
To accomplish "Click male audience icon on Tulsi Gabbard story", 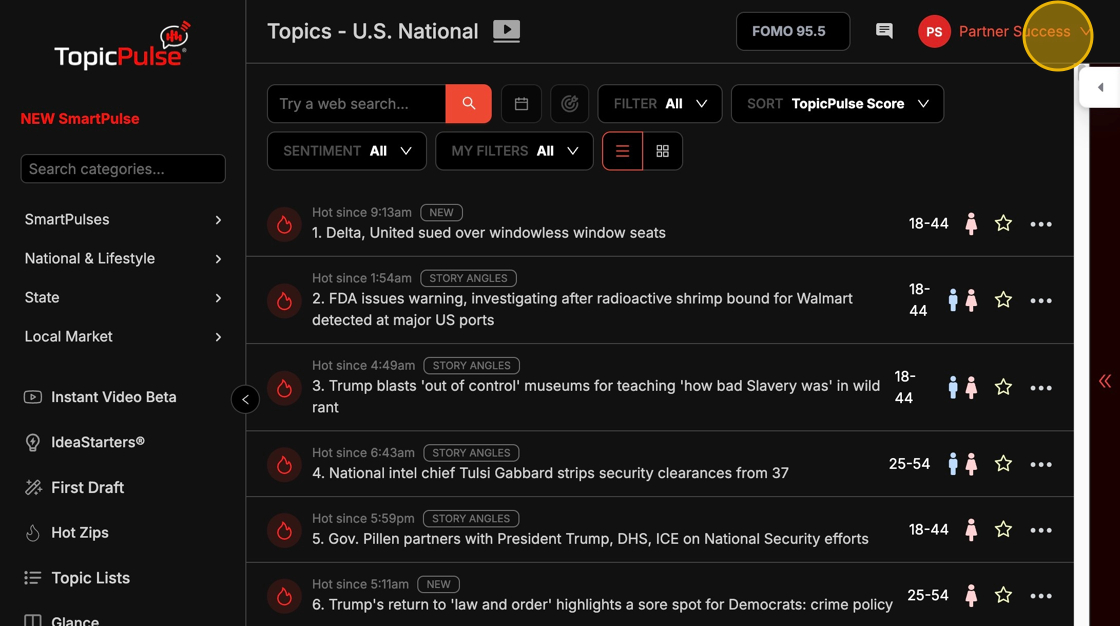I will click(x=953, y=464).
